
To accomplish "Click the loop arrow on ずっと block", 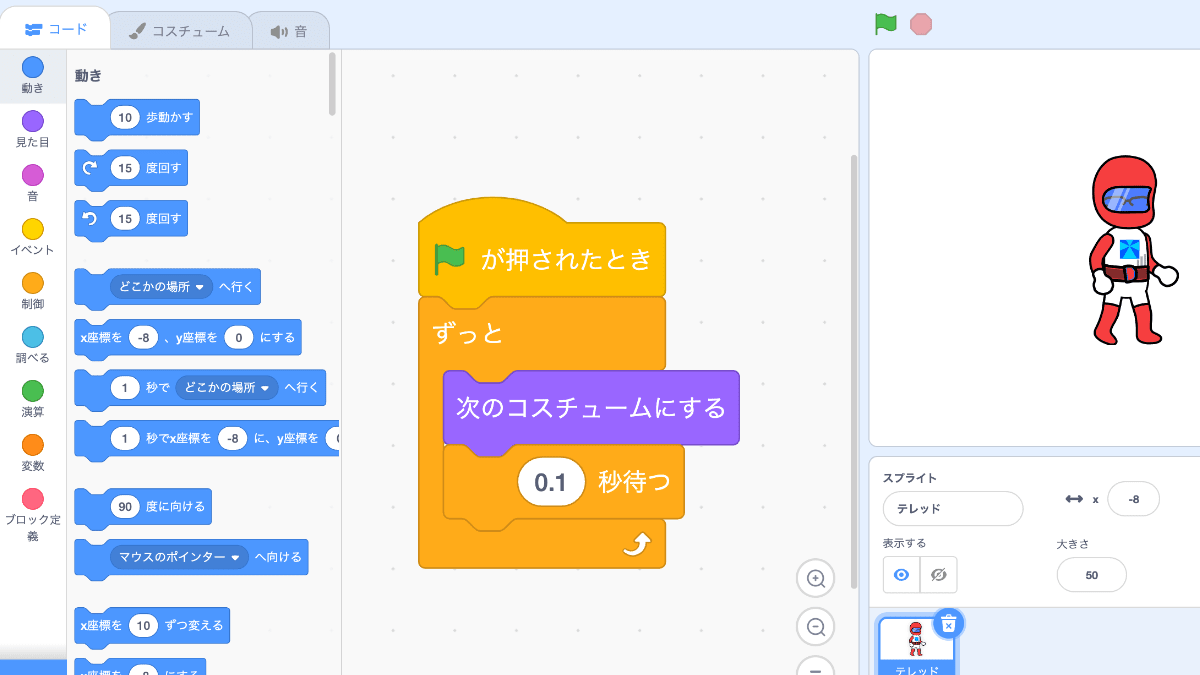I will (638, 544).
